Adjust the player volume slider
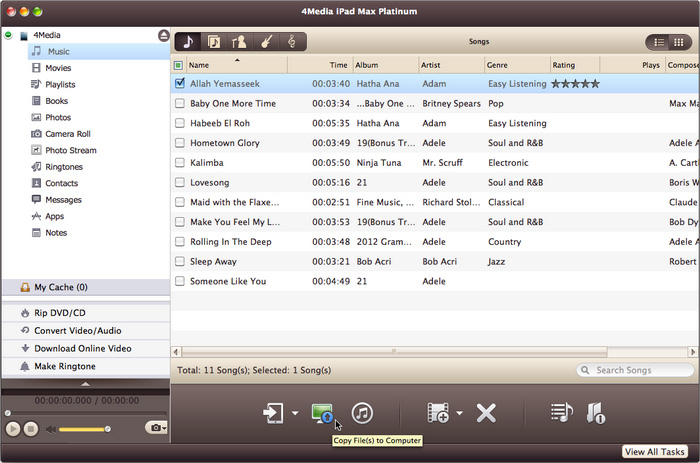 pos(85,429)
